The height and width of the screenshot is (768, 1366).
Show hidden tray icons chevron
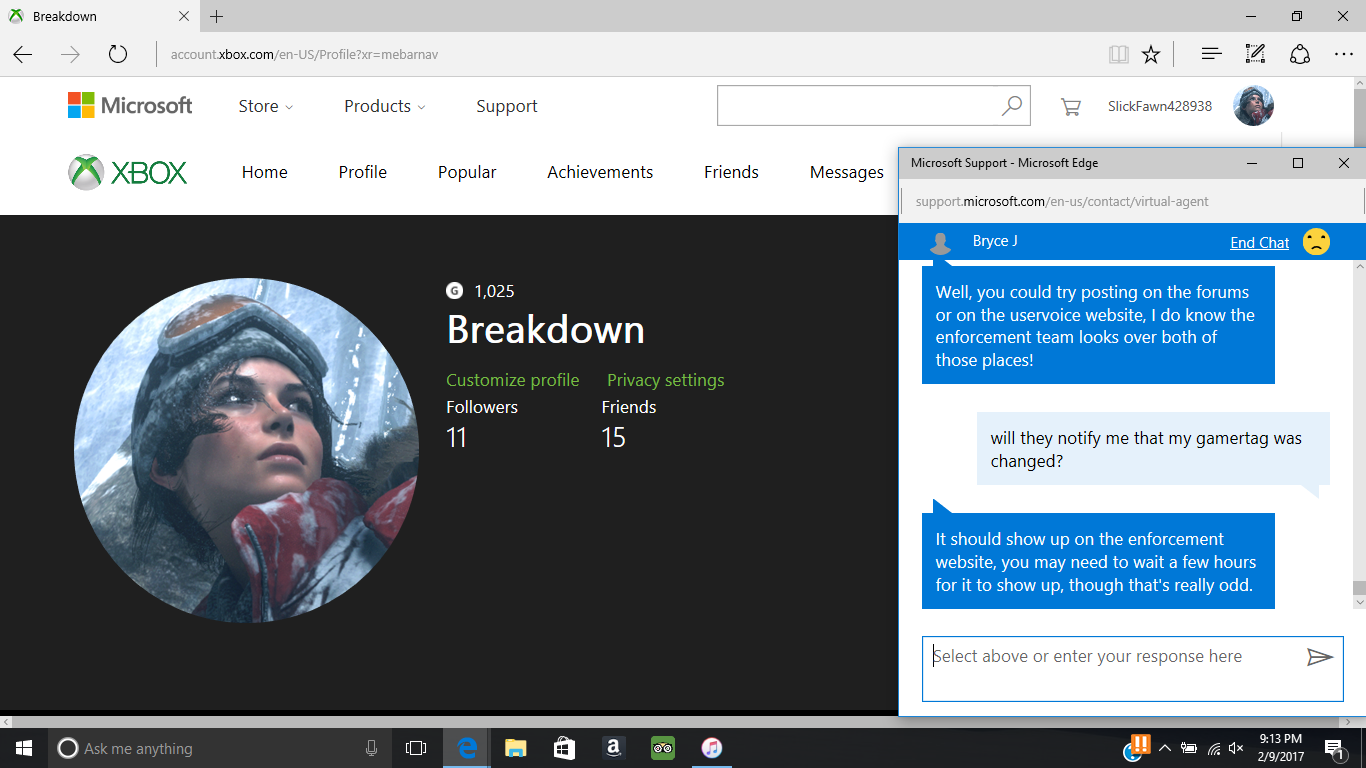(x=1165, y=748)
